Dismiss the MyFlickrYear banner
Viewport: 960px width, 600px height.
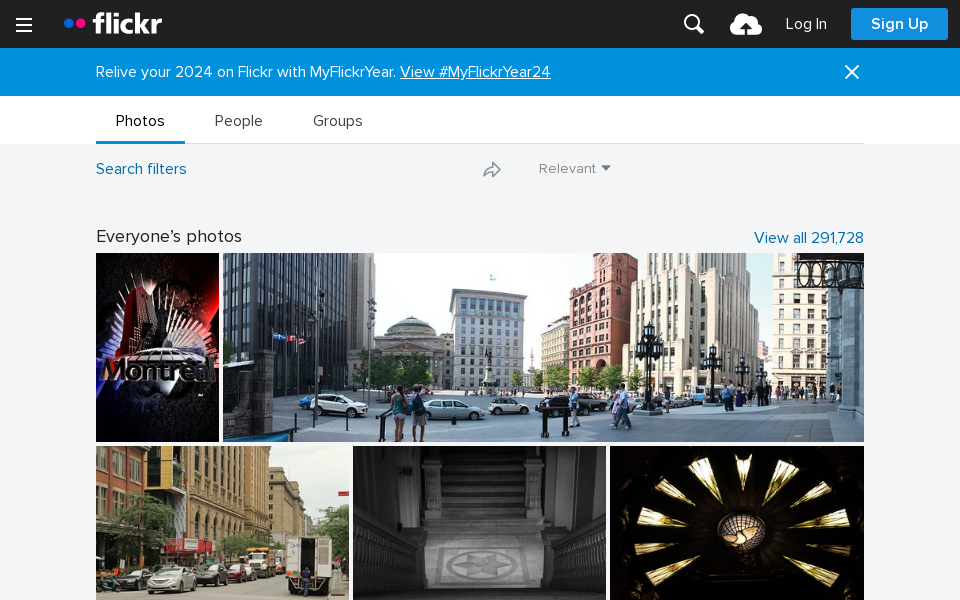(x=852, y=72)
